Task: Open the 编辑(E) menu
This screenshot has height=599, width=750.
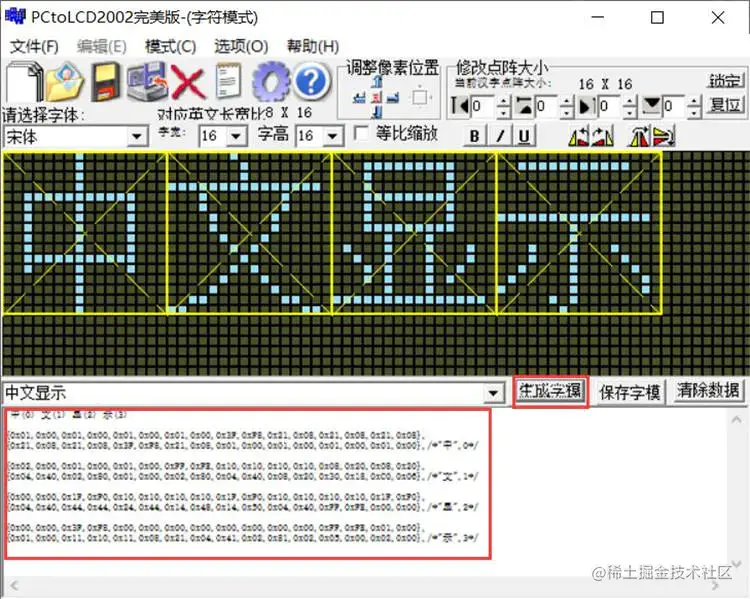Action: [101, 46]
